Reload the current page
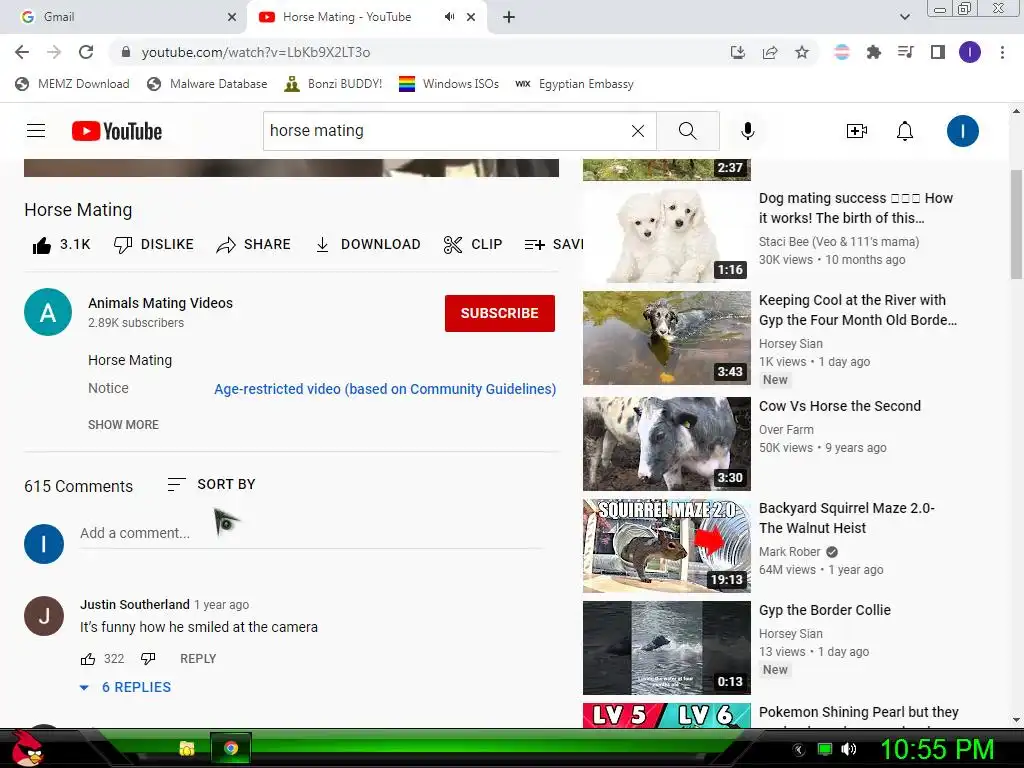The width and height of the screenshot is (1024, 768). point(86,52)
